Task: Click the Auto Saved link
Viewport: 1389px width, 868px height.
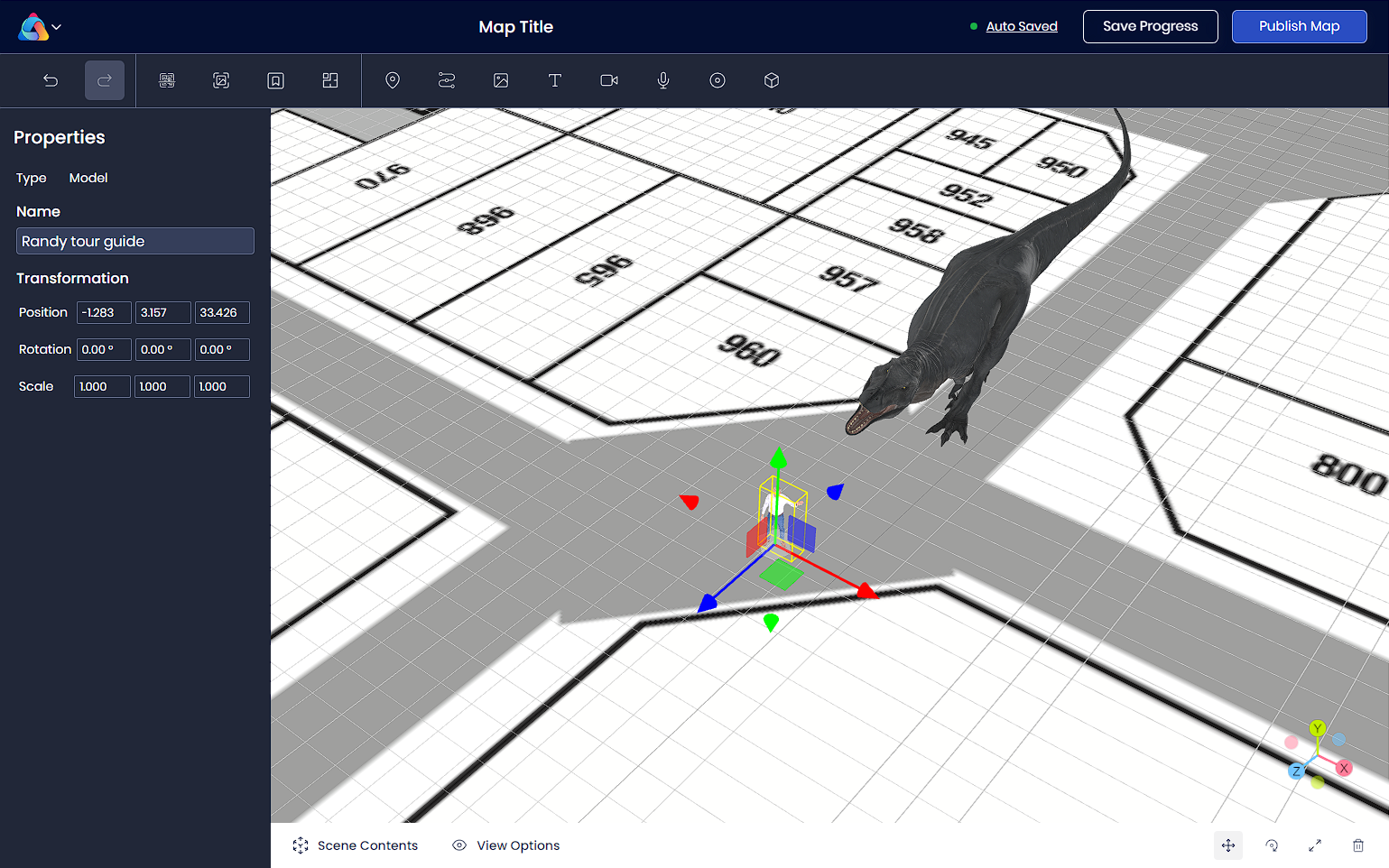Action: click(x=1022, y=26)
